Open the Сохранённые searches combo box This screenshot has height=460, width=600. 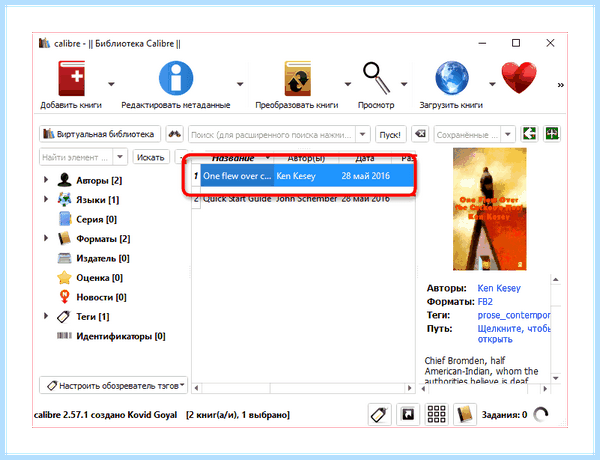(474, 135)
